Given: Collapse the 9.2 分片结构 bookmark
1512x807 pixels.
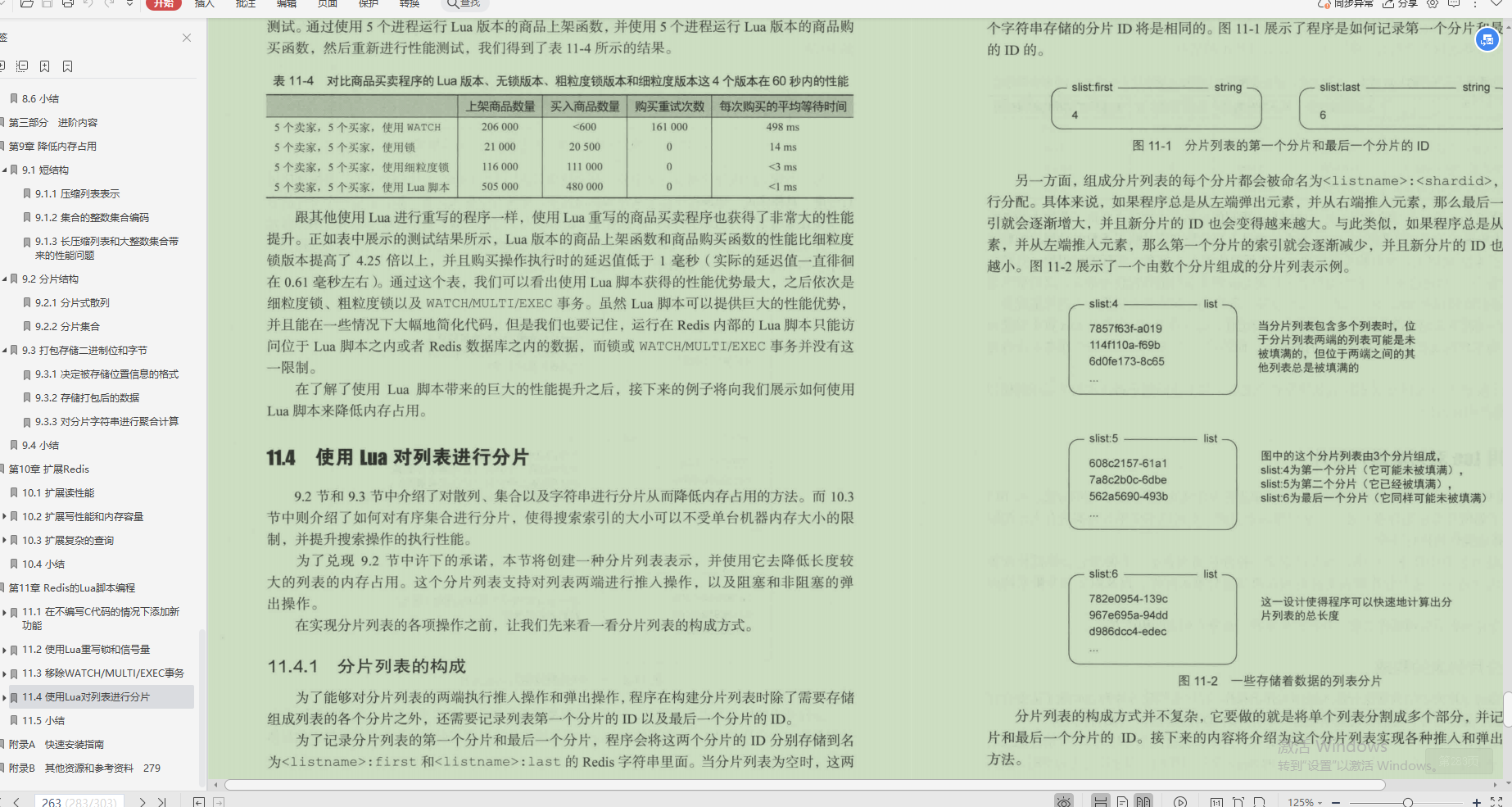Looking at the screenshot, I should [4, 279].
